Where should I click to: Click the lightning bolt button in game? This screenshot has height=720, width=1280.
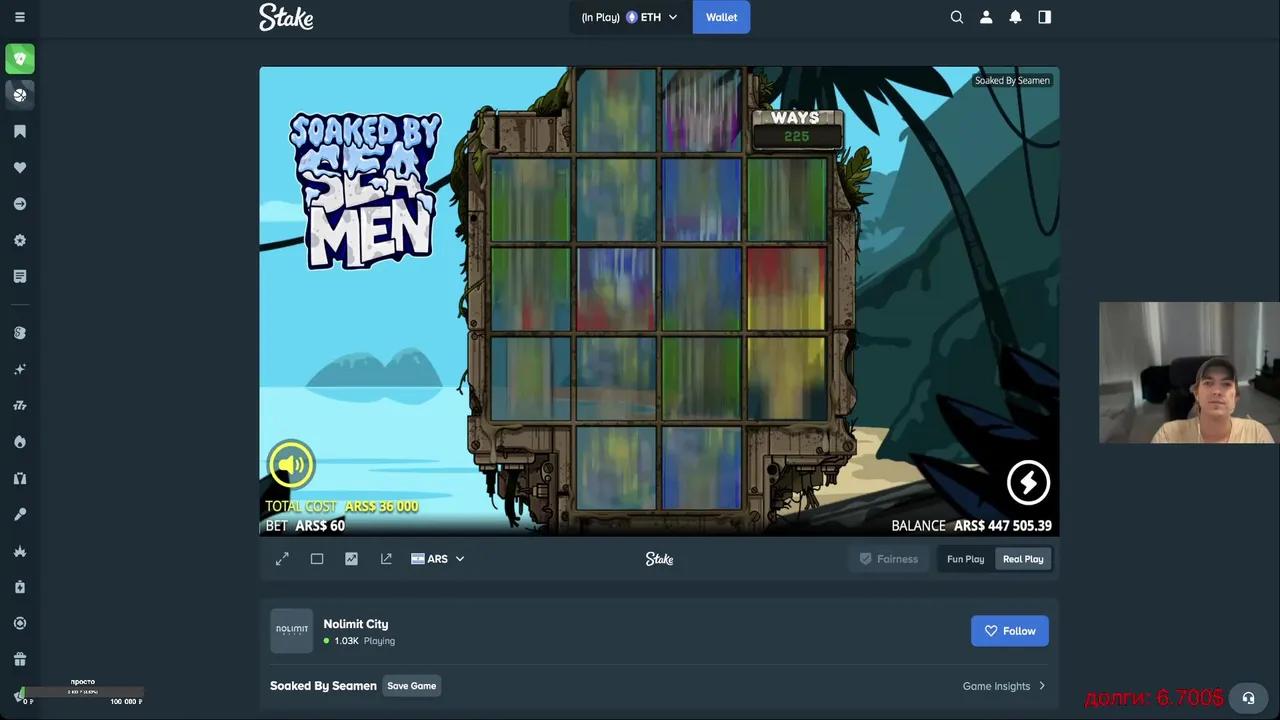point(1028,483)
